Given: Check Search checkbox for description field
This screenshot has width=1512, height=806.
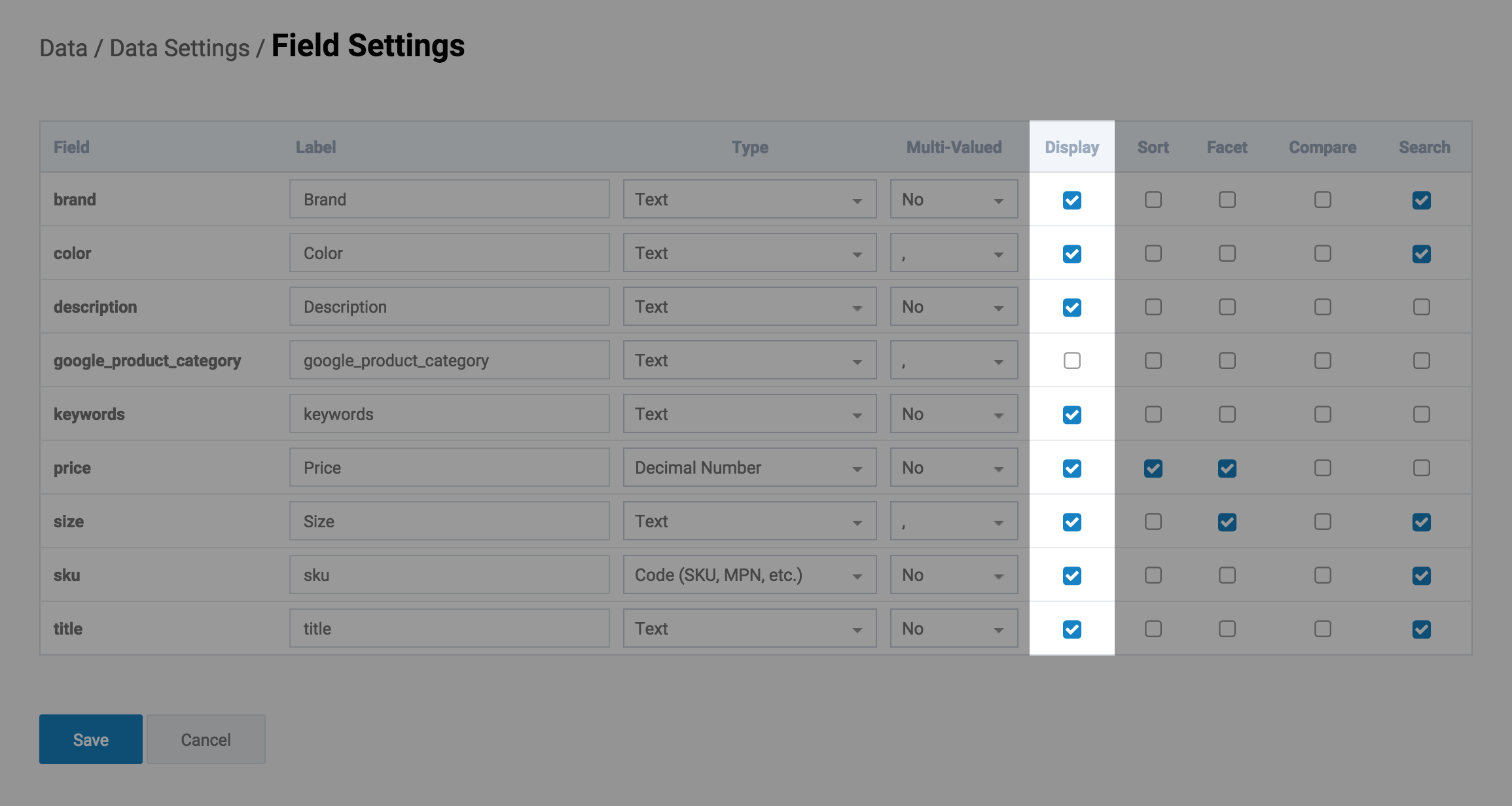Looking at the screenshot, I should pyautogui.click(x=1421, y=307).
